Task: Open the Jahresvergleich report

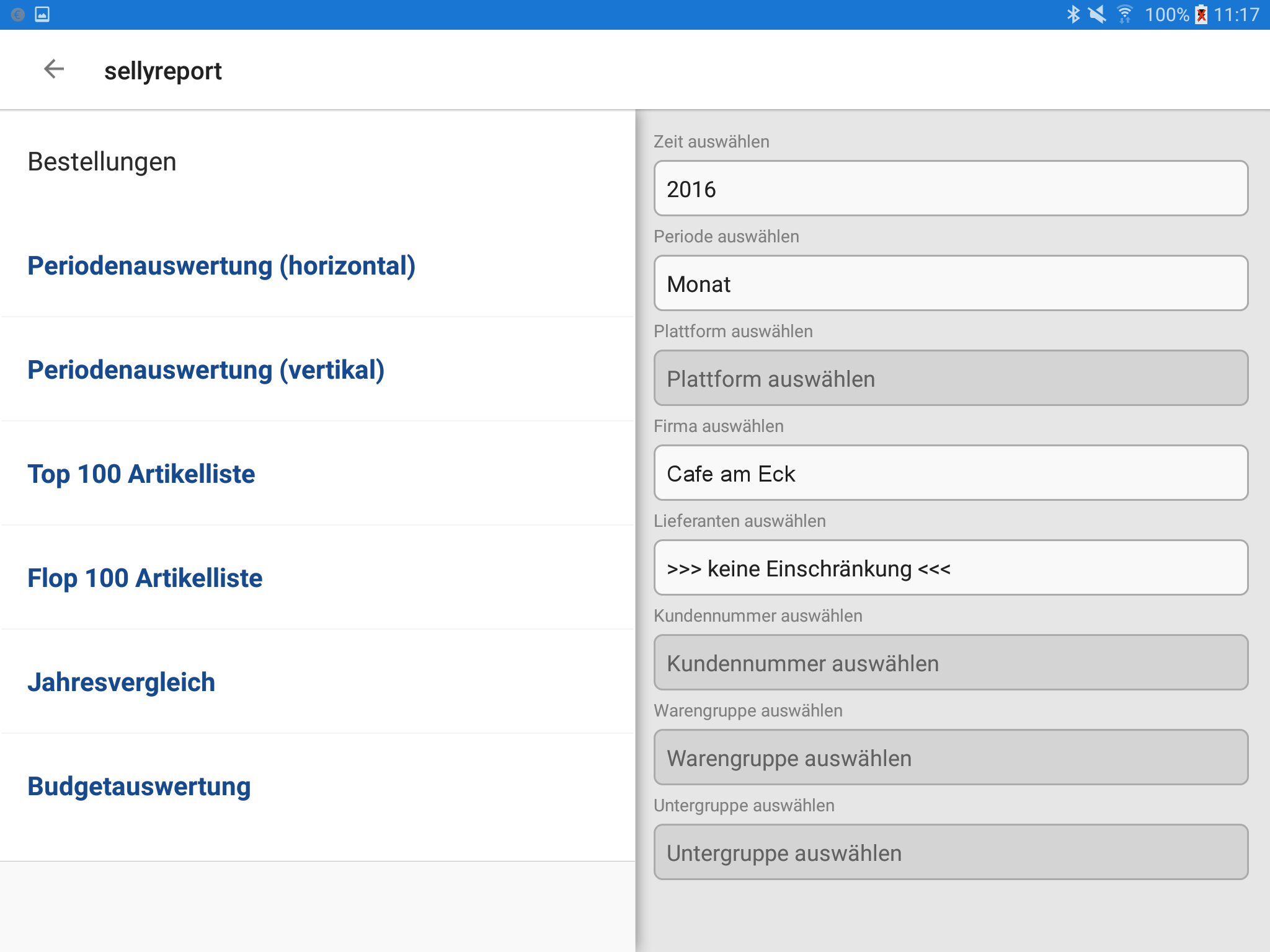Action: (122, 682)
